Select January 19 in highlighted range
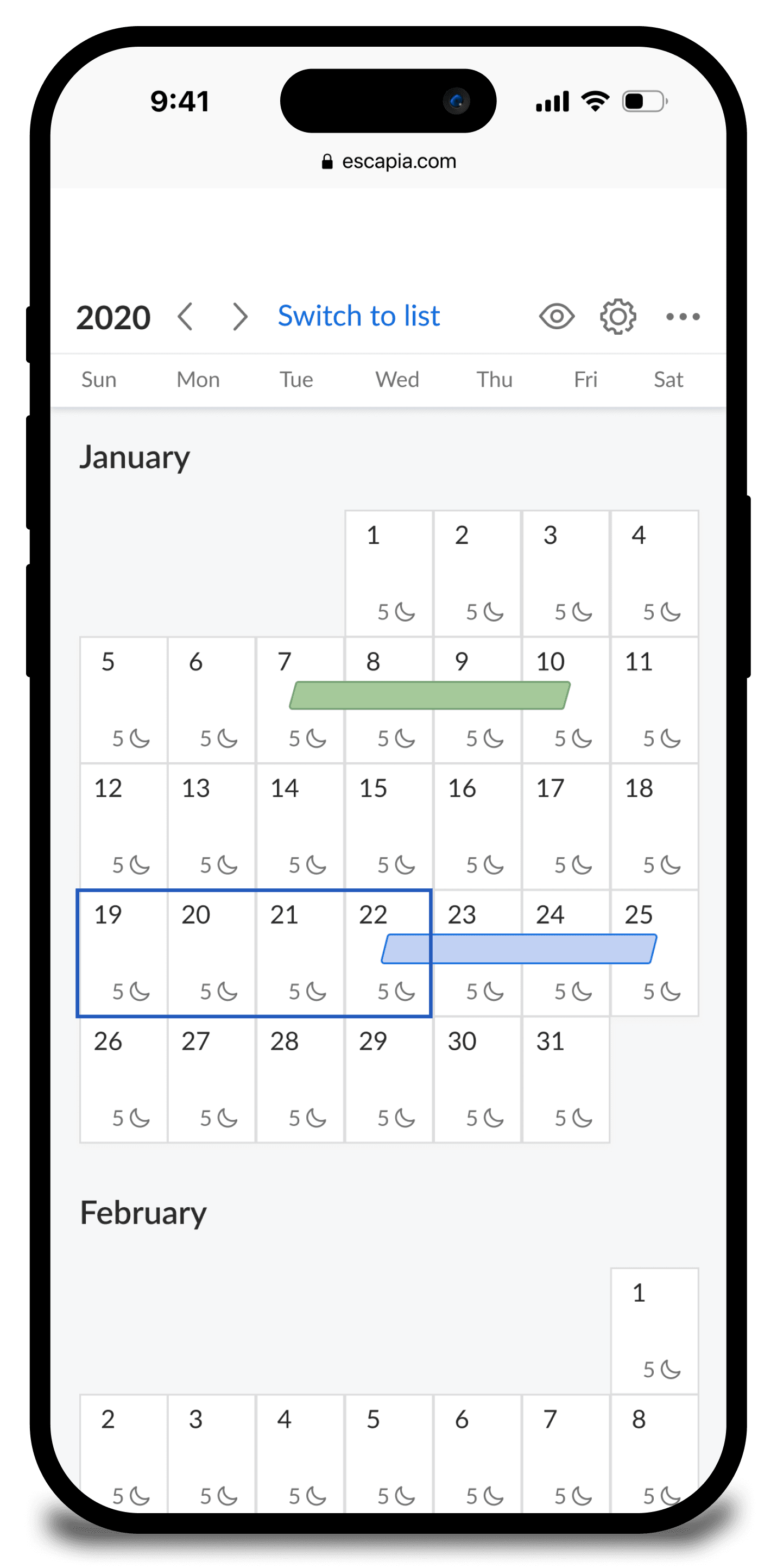The image size is (777, 1568). [x=123, y=952]
